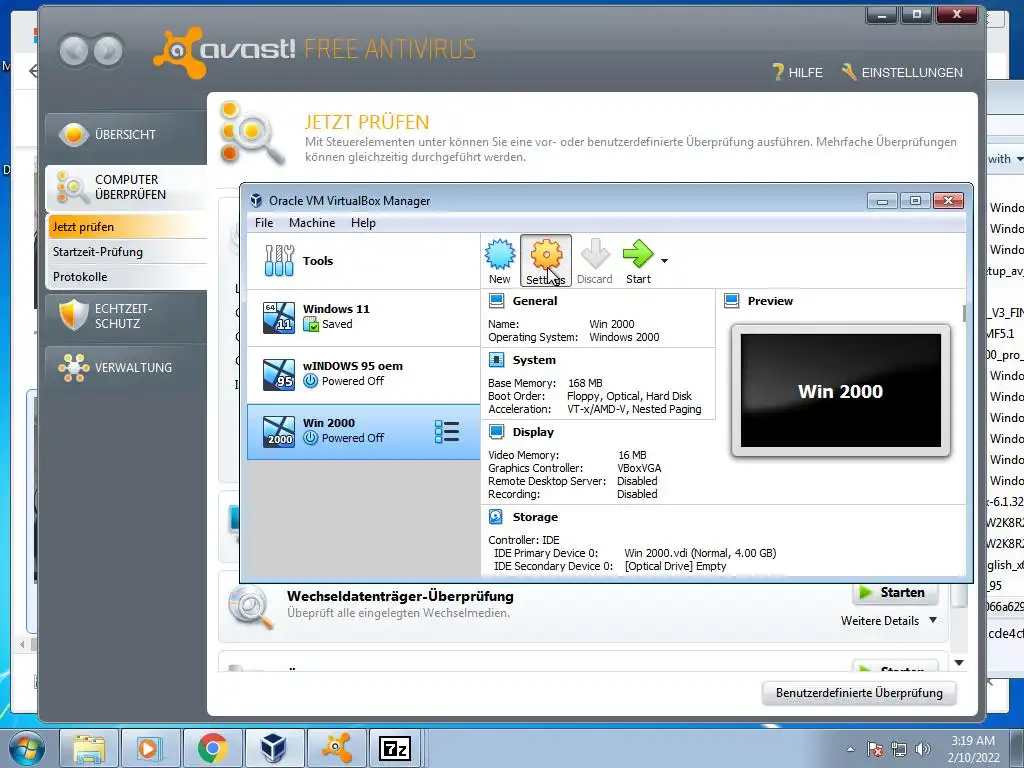Select Protokolle in avast sidebar
1024x768 pixels.
tap(127, 276)
